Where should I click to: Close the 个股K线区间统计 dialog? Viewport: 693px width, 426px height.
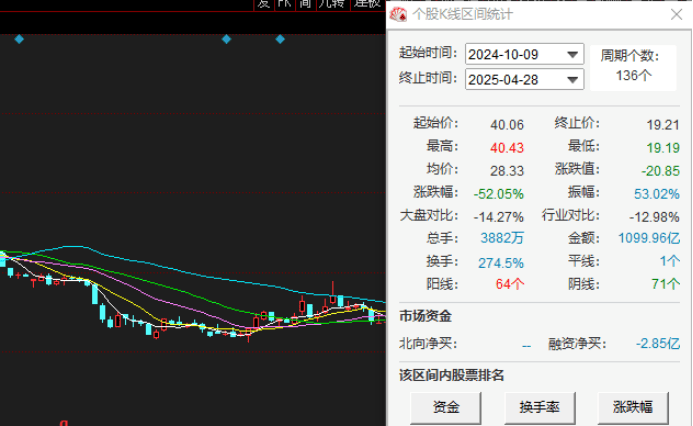pyautogui.click(x=676, y=15)
